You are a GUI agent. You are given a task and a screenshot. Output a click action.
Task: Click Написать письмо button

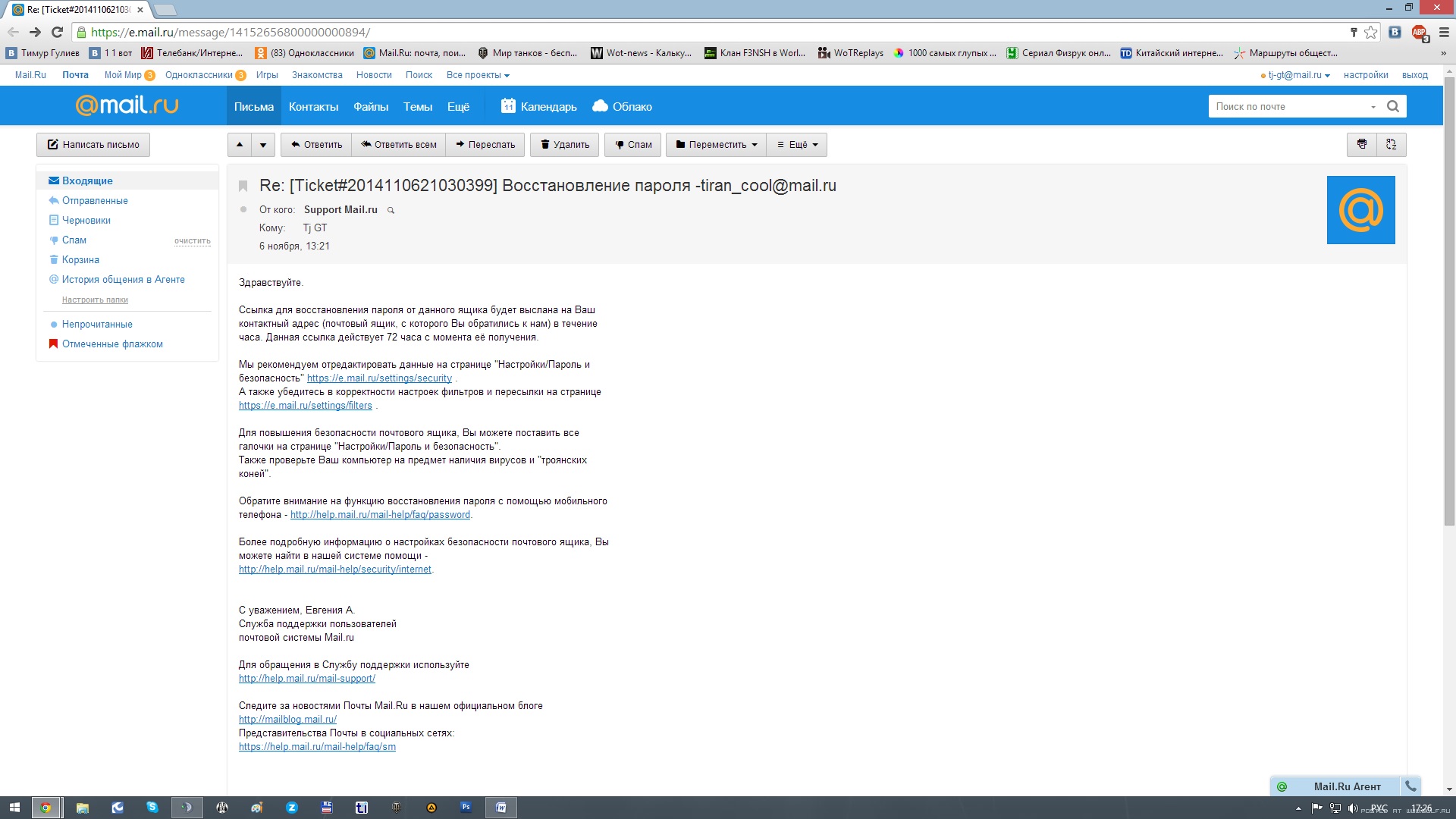point(93,145)
